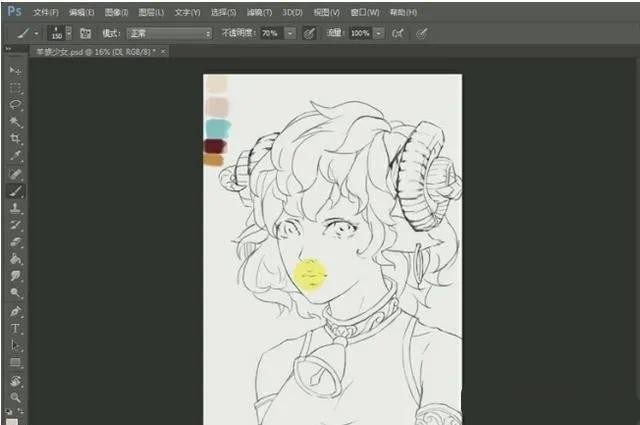This screenshot has height=425, width=640.
Task: Click the teal paint swatch on canvas
Action: click(218, 129)
